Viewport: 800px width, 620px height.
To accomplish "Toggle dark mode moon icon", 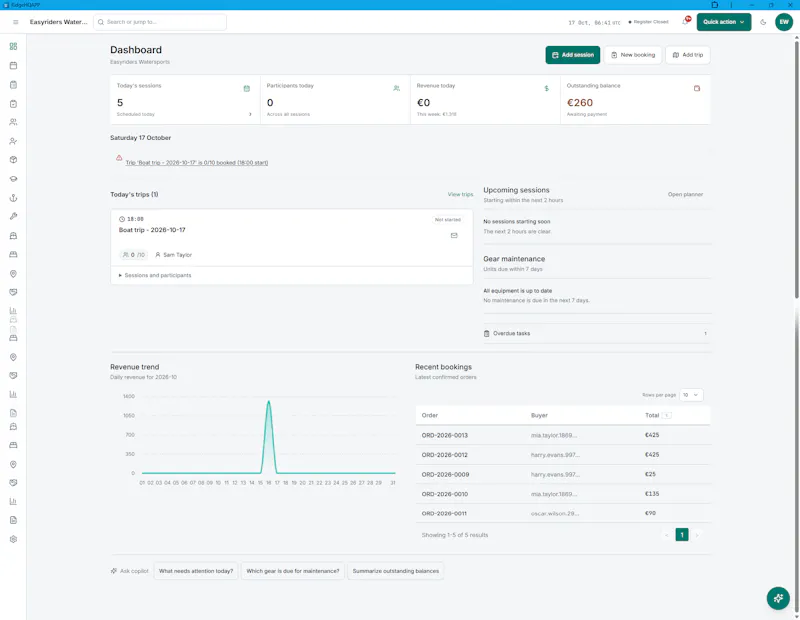I will click(763, 22).
